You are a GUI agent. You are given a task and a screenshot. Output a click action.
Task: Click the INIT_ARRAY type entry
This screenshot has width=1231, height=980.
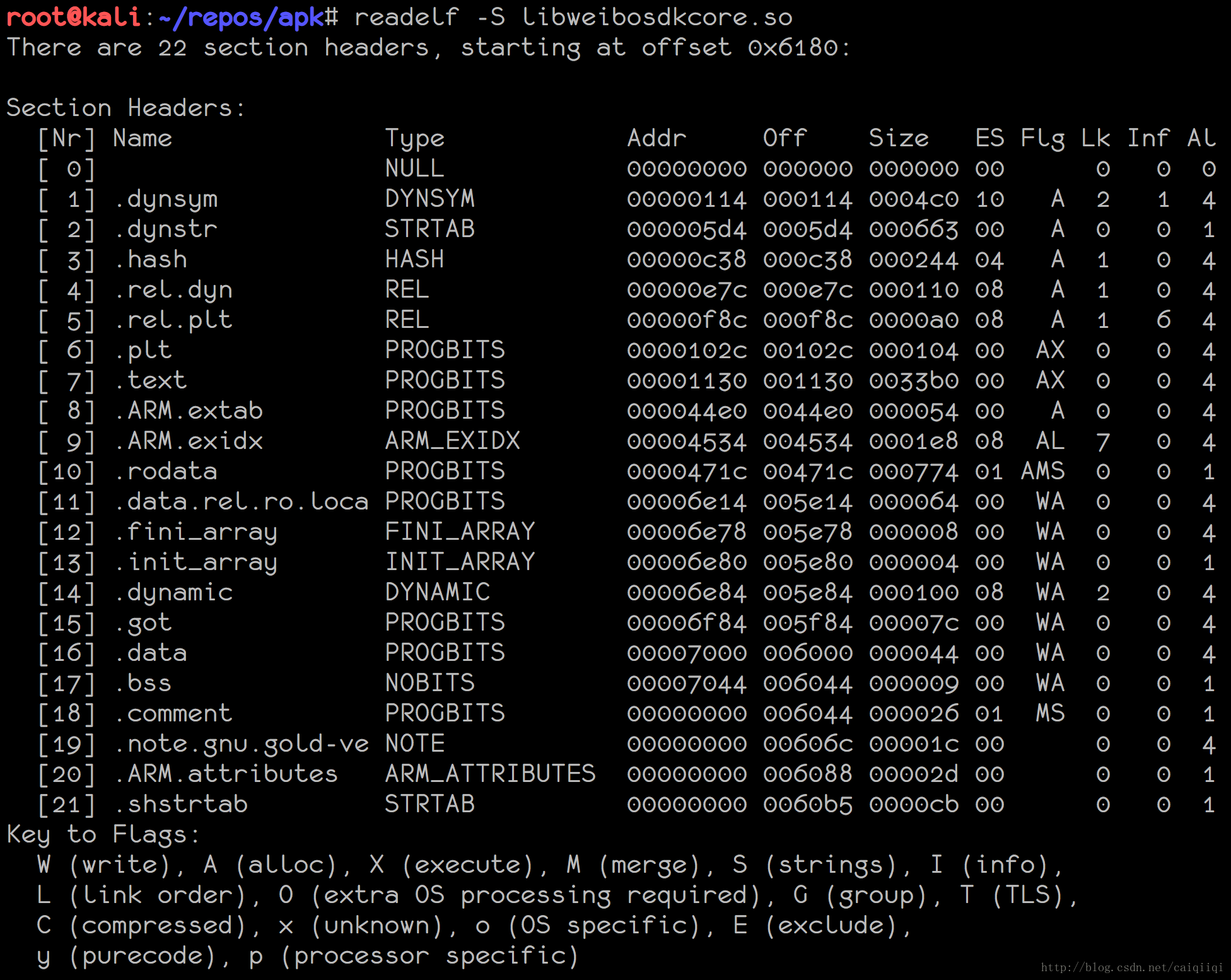[x=460, y=562]
